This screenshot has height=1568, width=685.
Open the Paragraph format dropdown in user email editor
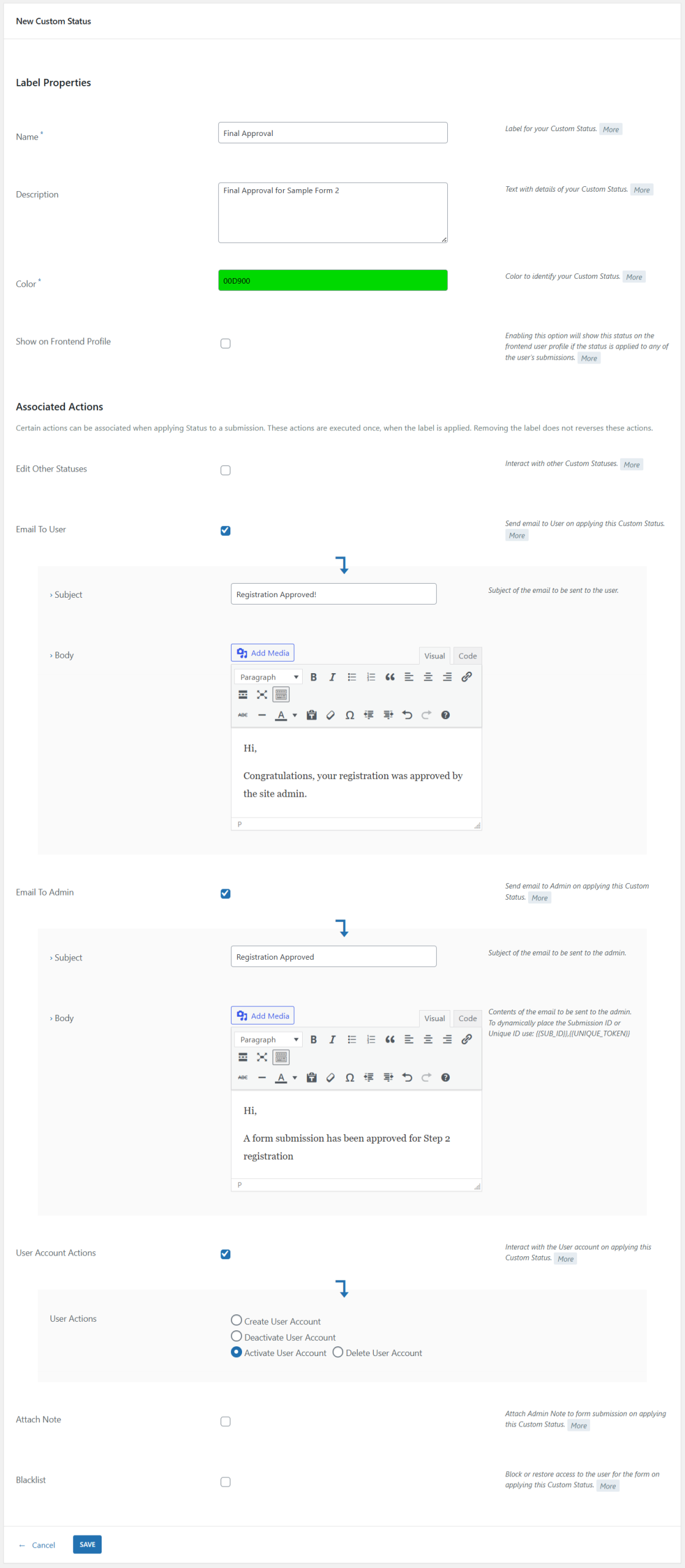268,677
